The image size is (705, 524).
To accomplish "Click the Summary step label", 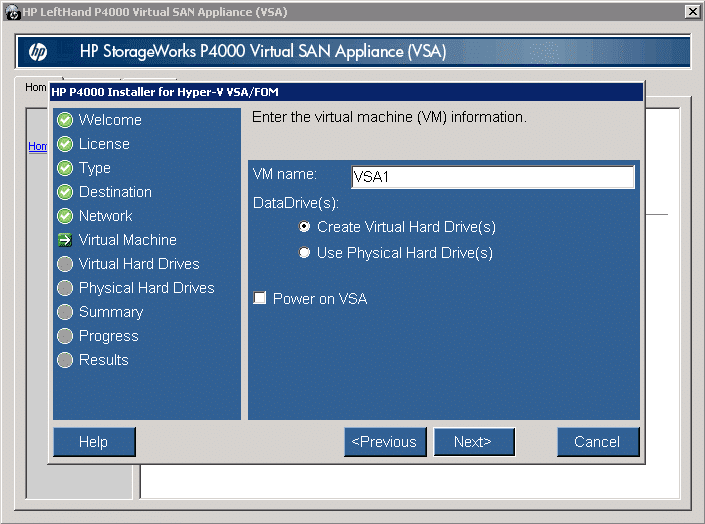I will [x=111, y=312].
